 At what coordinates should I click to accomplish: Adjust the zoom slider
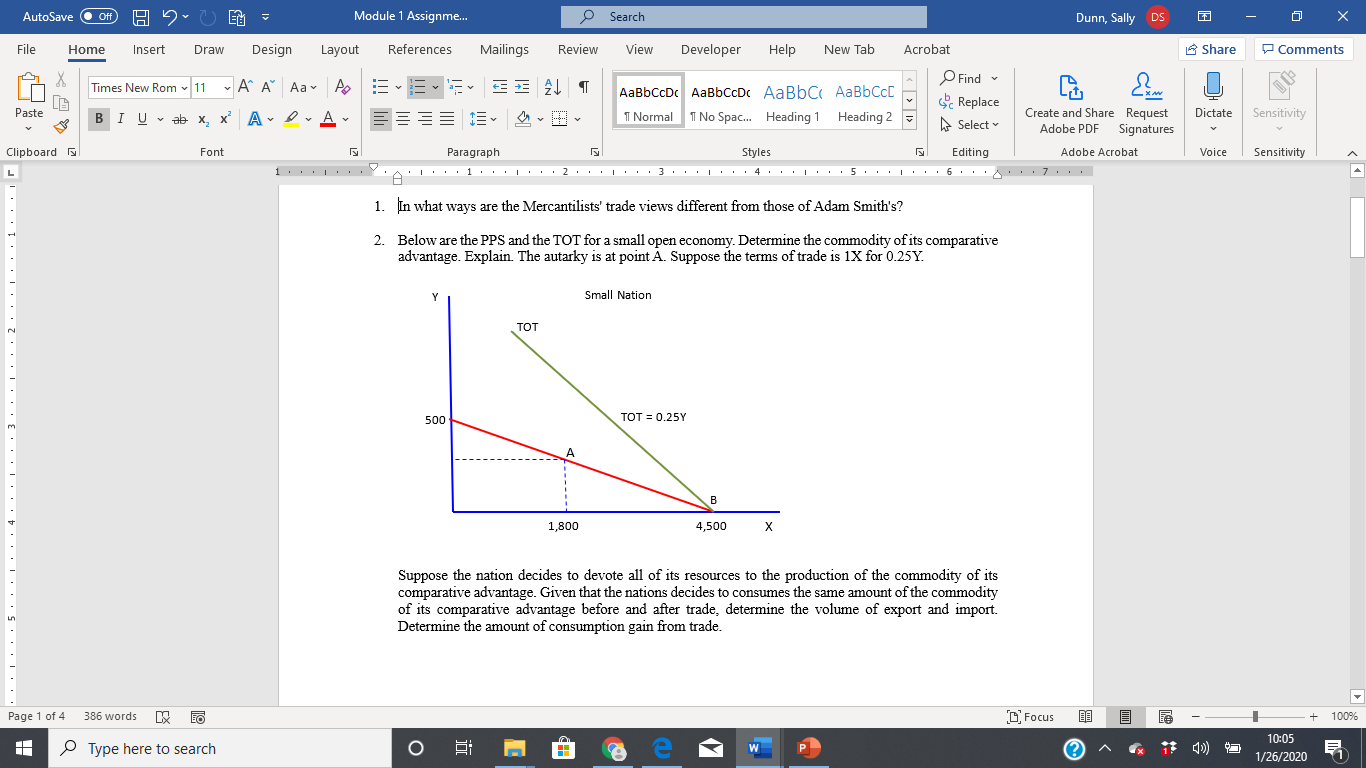(1255, 716)
